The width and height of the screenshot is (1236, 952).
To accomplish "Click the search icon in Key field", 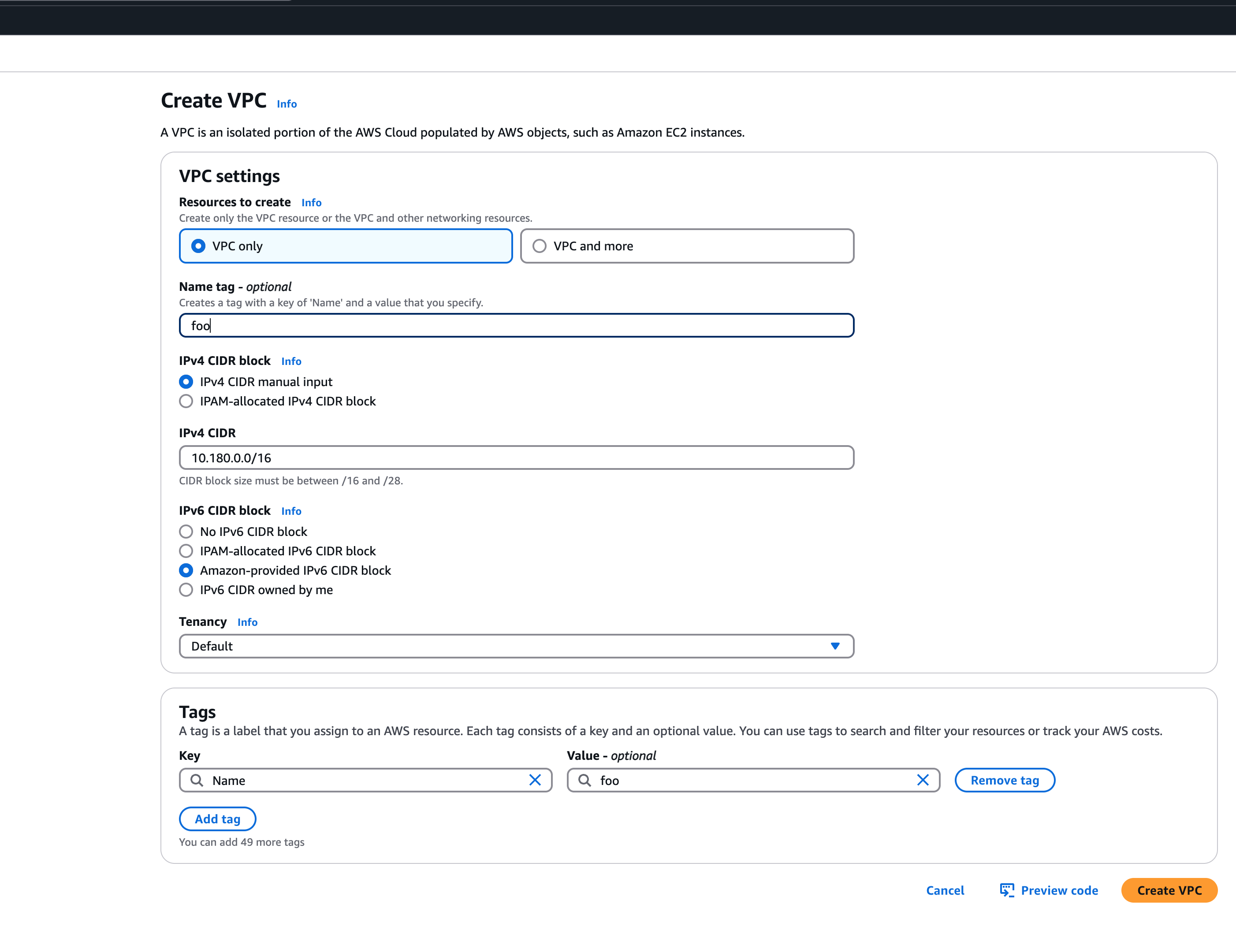I will [x=197, y=780].
